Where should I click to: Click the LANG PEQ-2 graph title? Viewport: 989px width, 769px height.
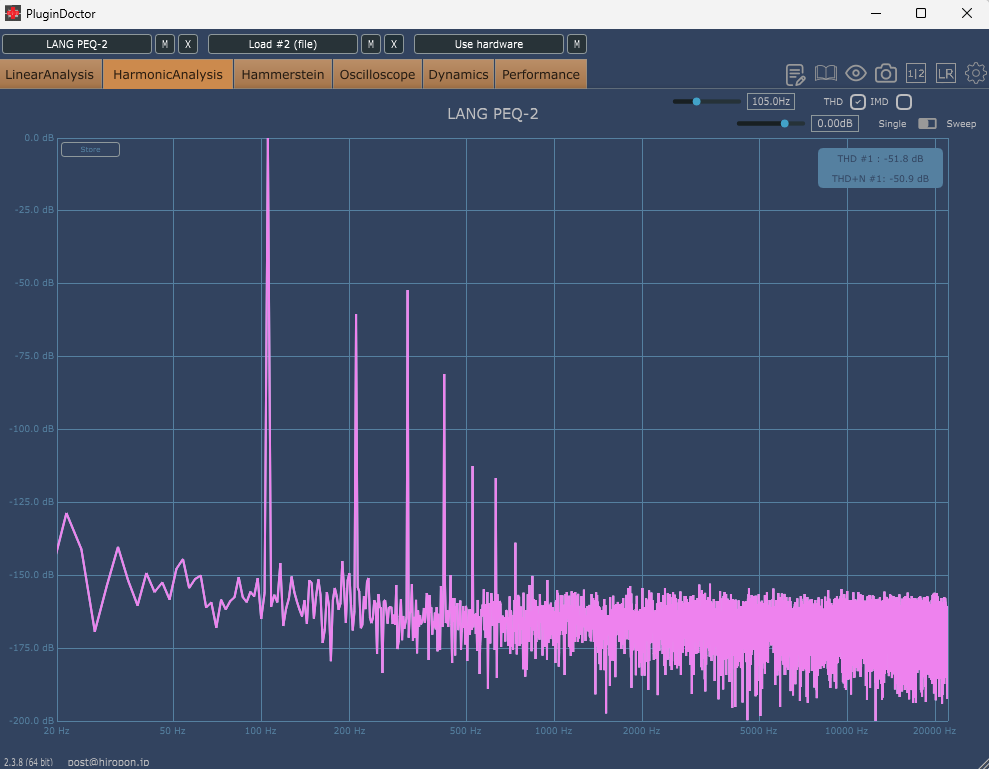[493, 114]
